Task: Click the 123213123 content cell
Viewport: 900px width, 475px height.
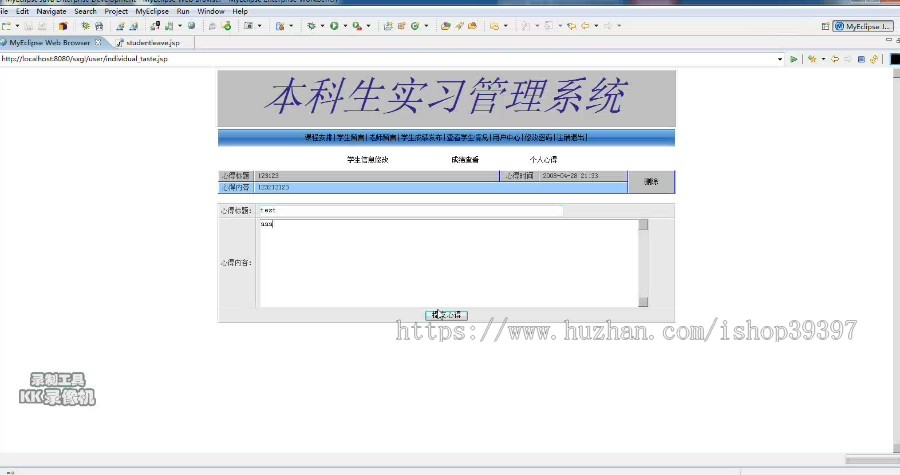Action: click(440, 188)
